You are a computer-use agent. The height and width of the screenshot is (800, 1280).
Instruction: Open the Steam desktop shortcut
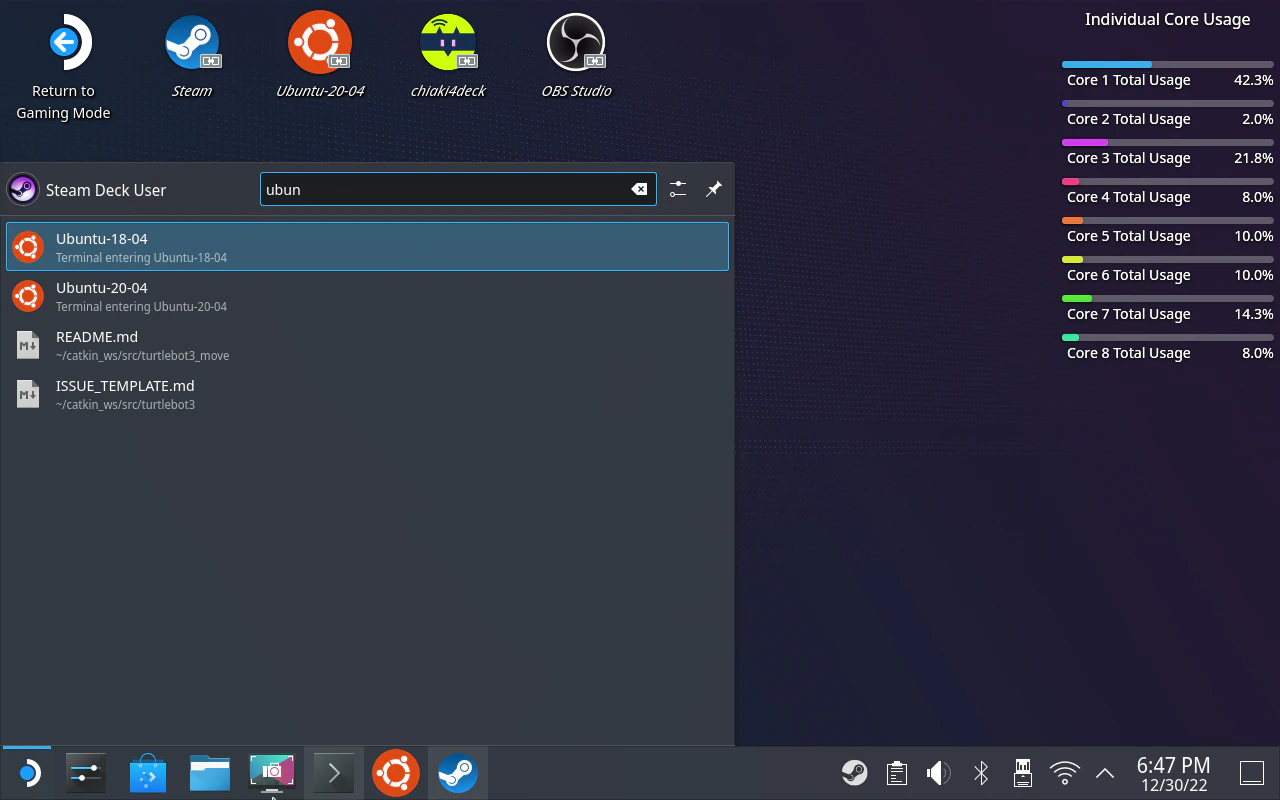pyautogui.click(x=191, y=58)
